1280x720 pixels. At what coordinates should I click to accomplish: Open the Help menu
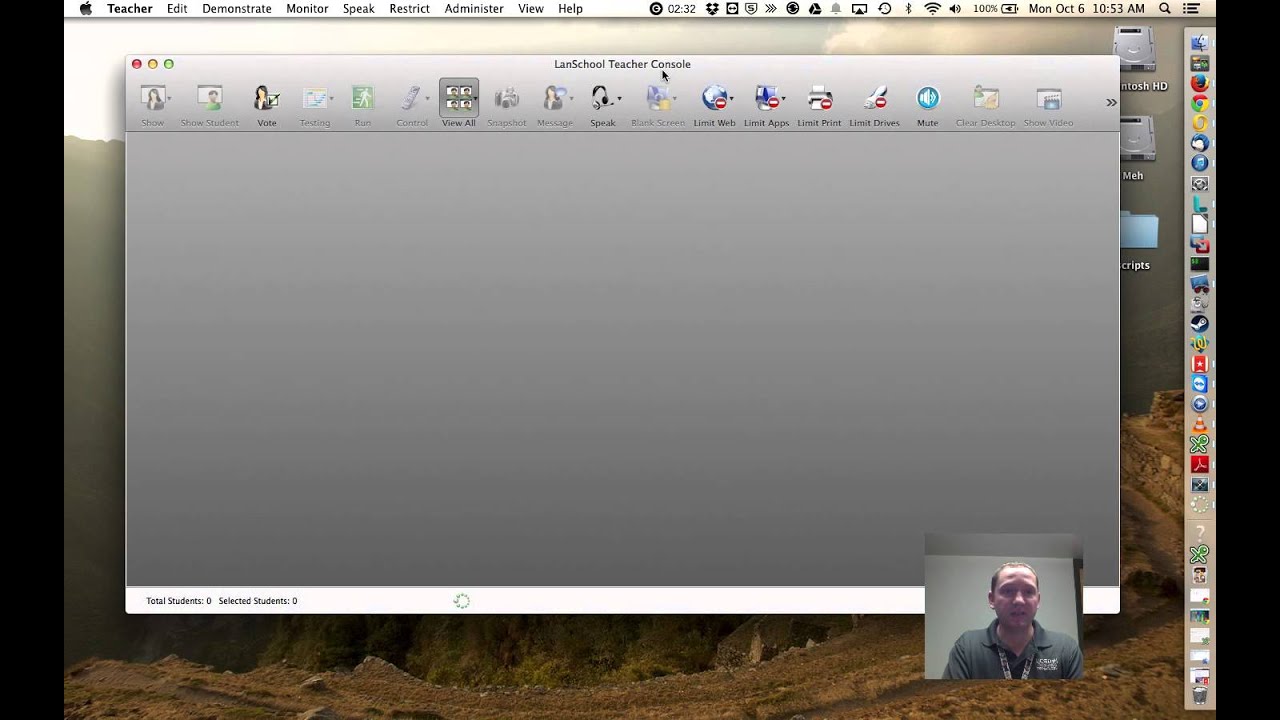[570, 8]
